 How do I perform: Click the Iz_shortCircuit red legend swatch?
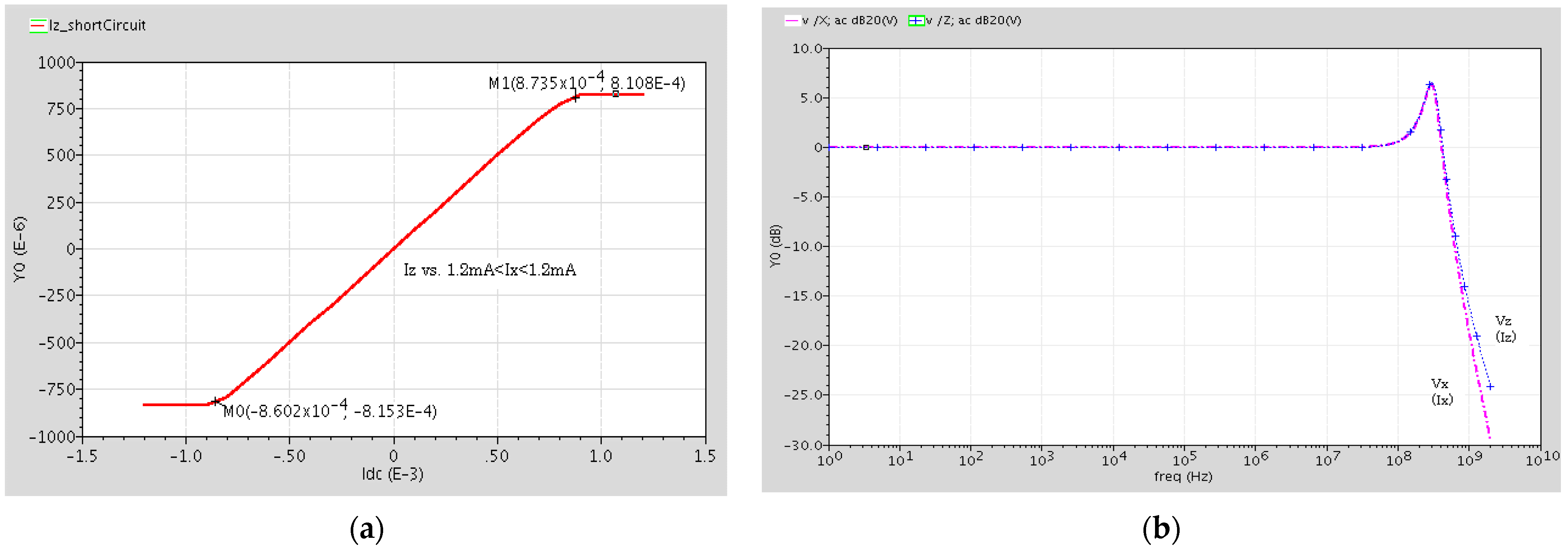(38, 26)
